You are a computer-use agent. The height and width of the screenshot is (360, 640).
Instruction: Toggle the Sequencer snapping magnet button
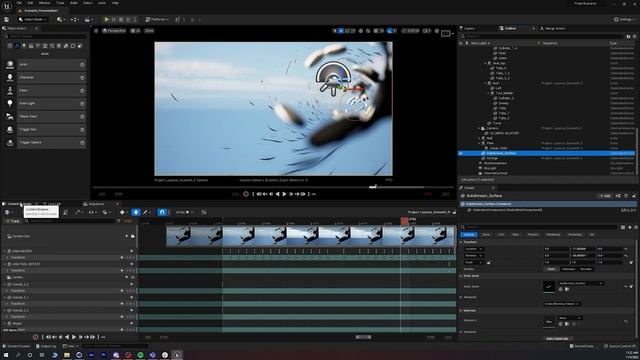162,212
